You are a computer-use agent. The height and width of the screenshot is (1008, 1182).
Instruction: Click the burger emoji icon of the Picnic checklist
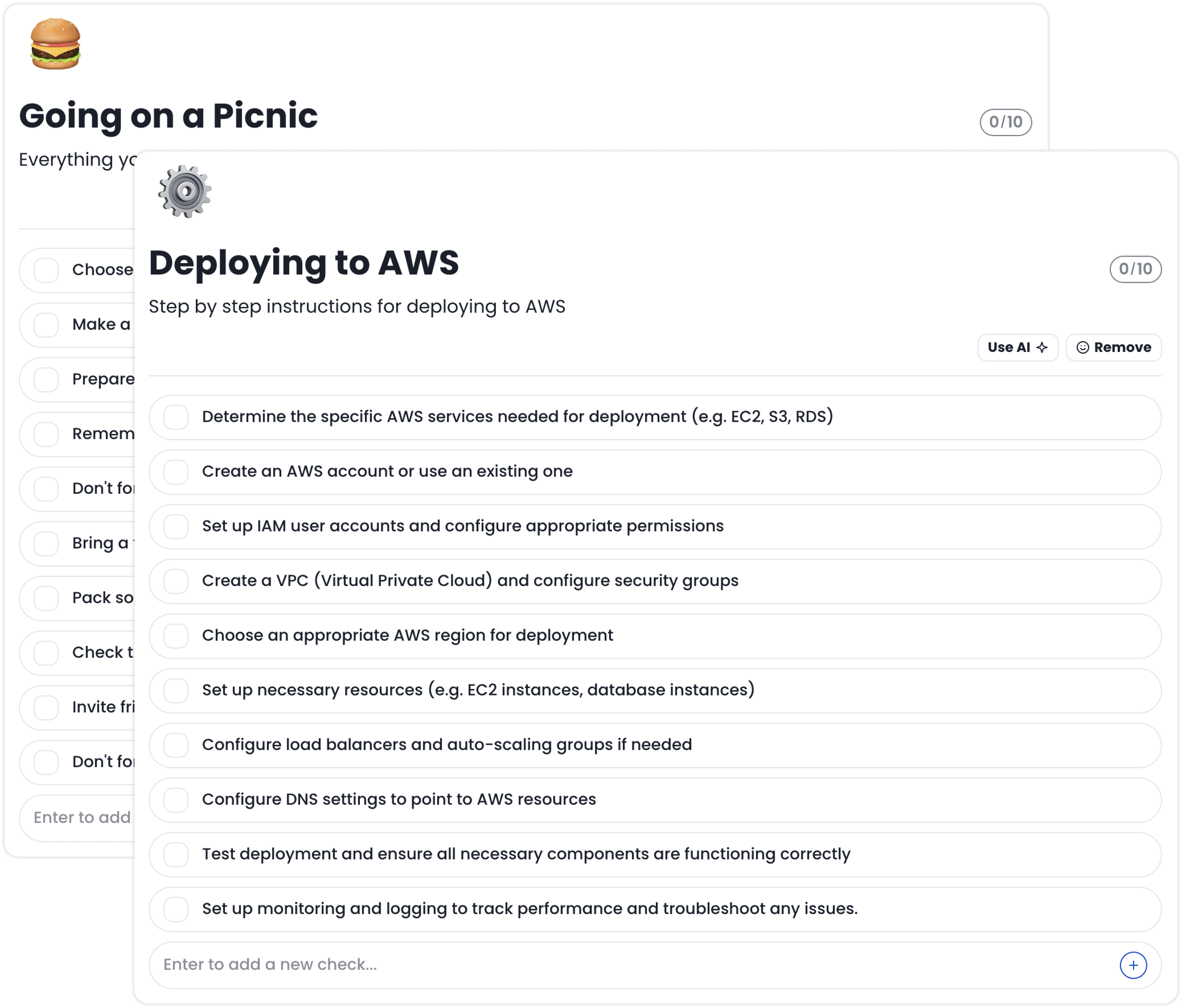pos(55,44)
